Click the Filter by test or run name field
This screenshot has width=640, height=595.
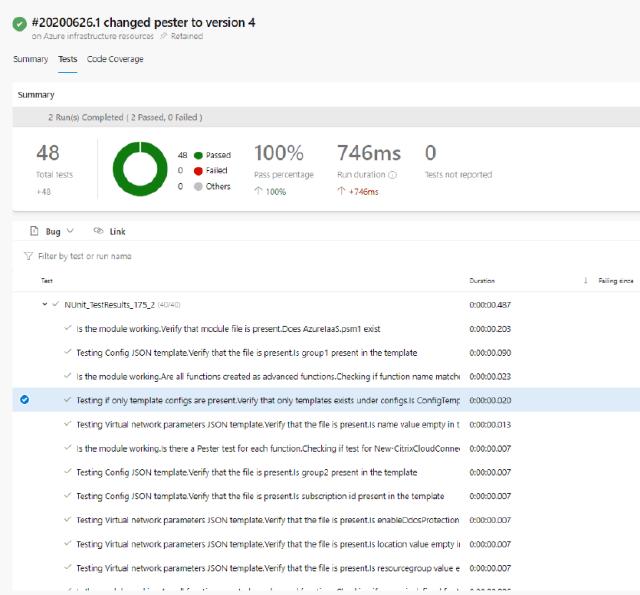(x=150, y=256)
